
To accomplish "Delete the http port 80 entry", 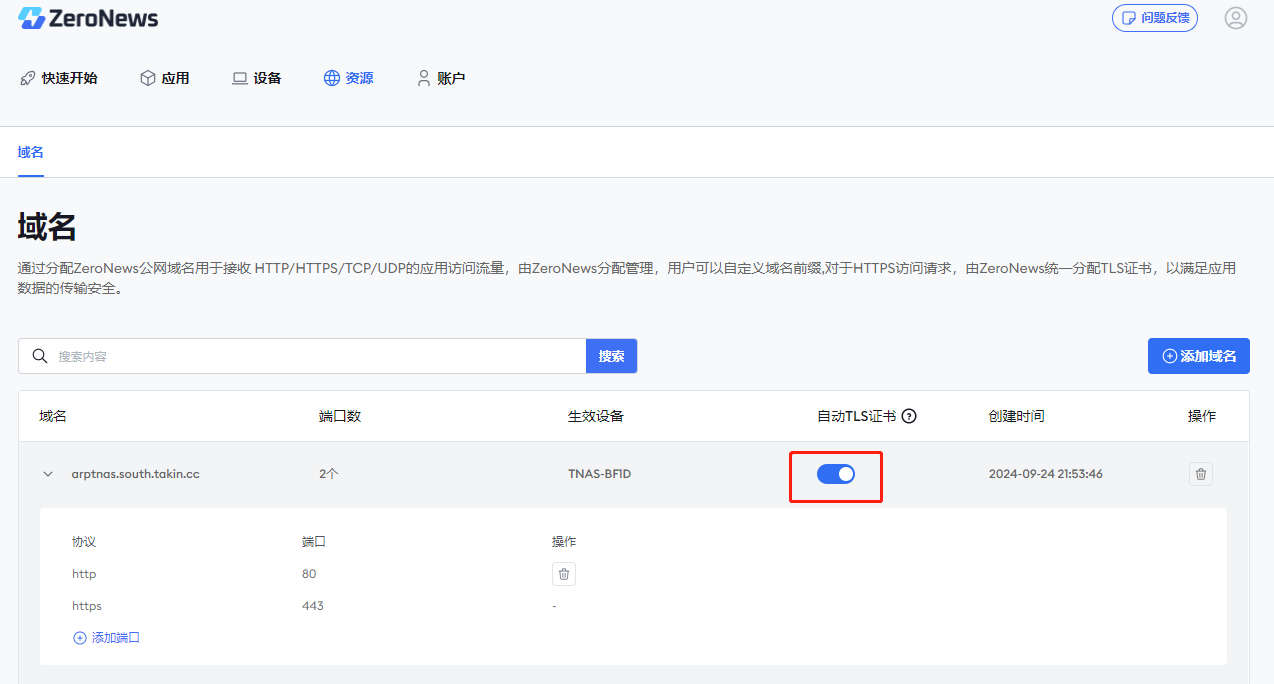I will pos(564,574).
